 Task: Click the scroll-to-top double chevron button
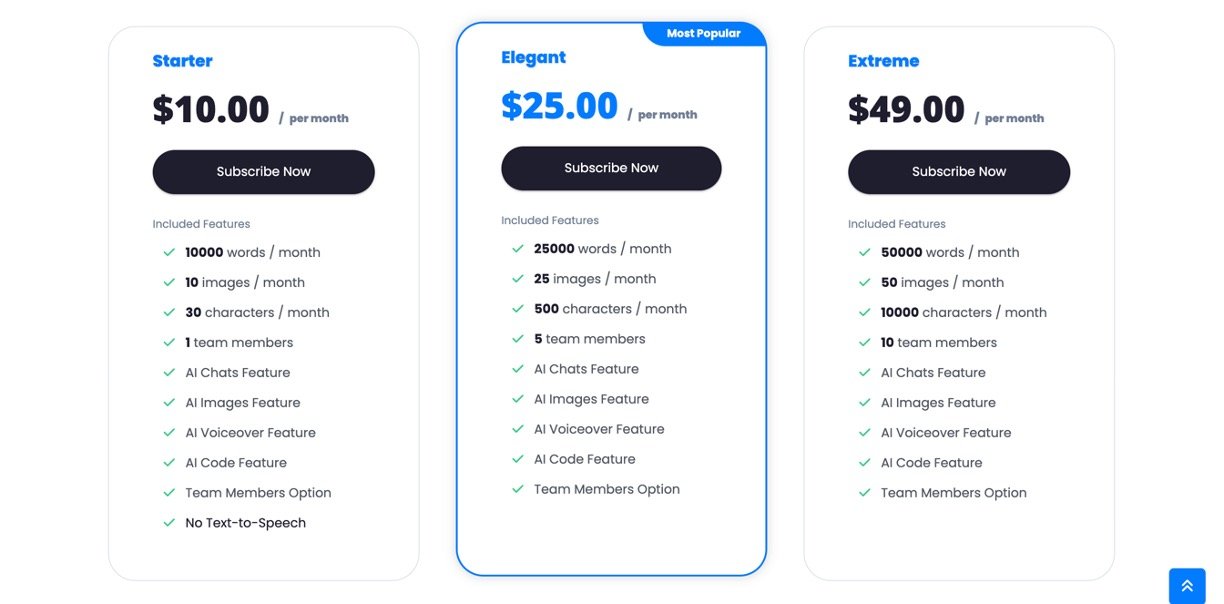pyautogui.click(x=1187, y=586)
